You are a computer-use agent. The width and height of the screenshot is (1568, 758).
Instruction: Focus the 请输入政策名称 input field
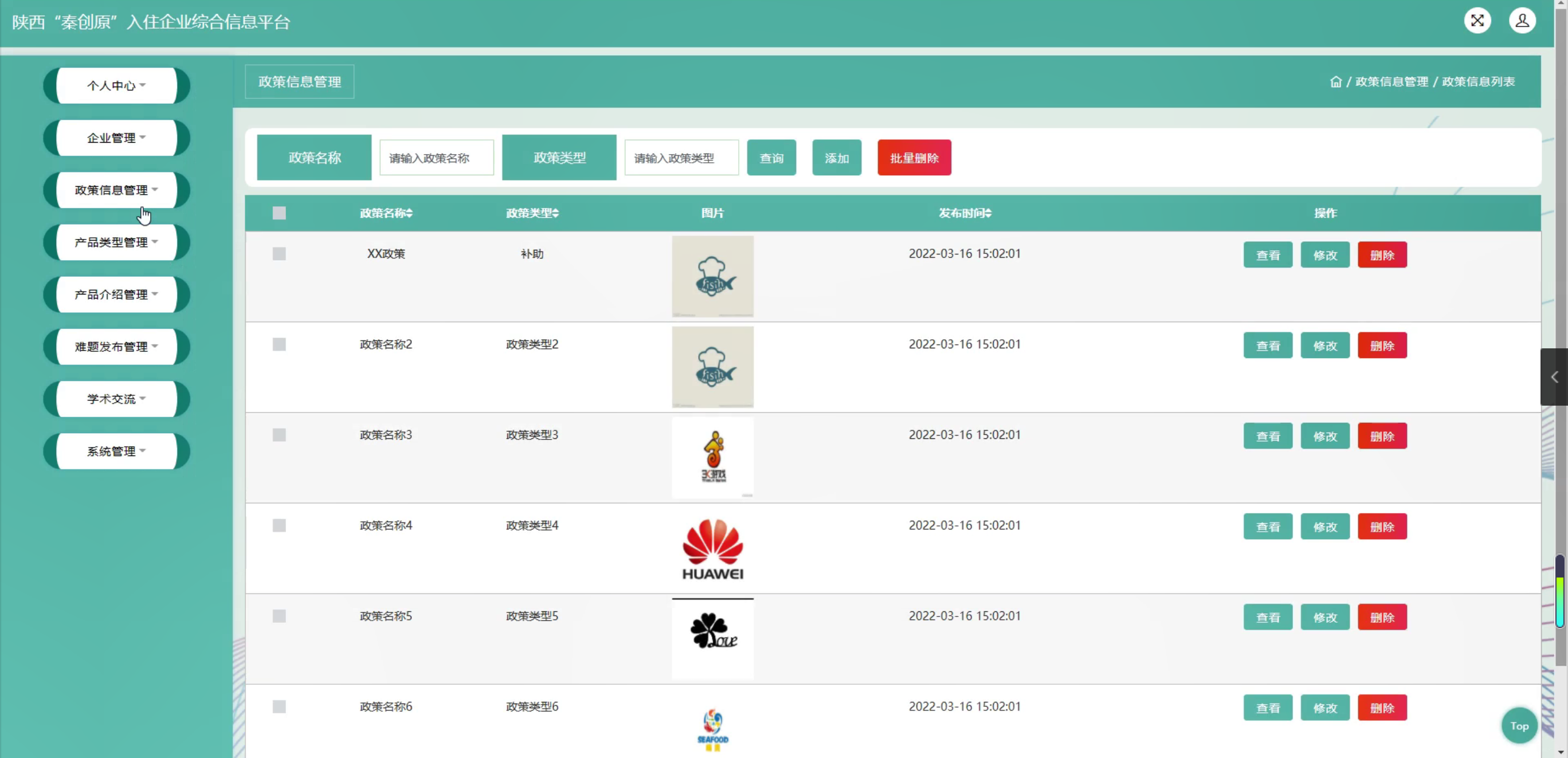point(437,158)
